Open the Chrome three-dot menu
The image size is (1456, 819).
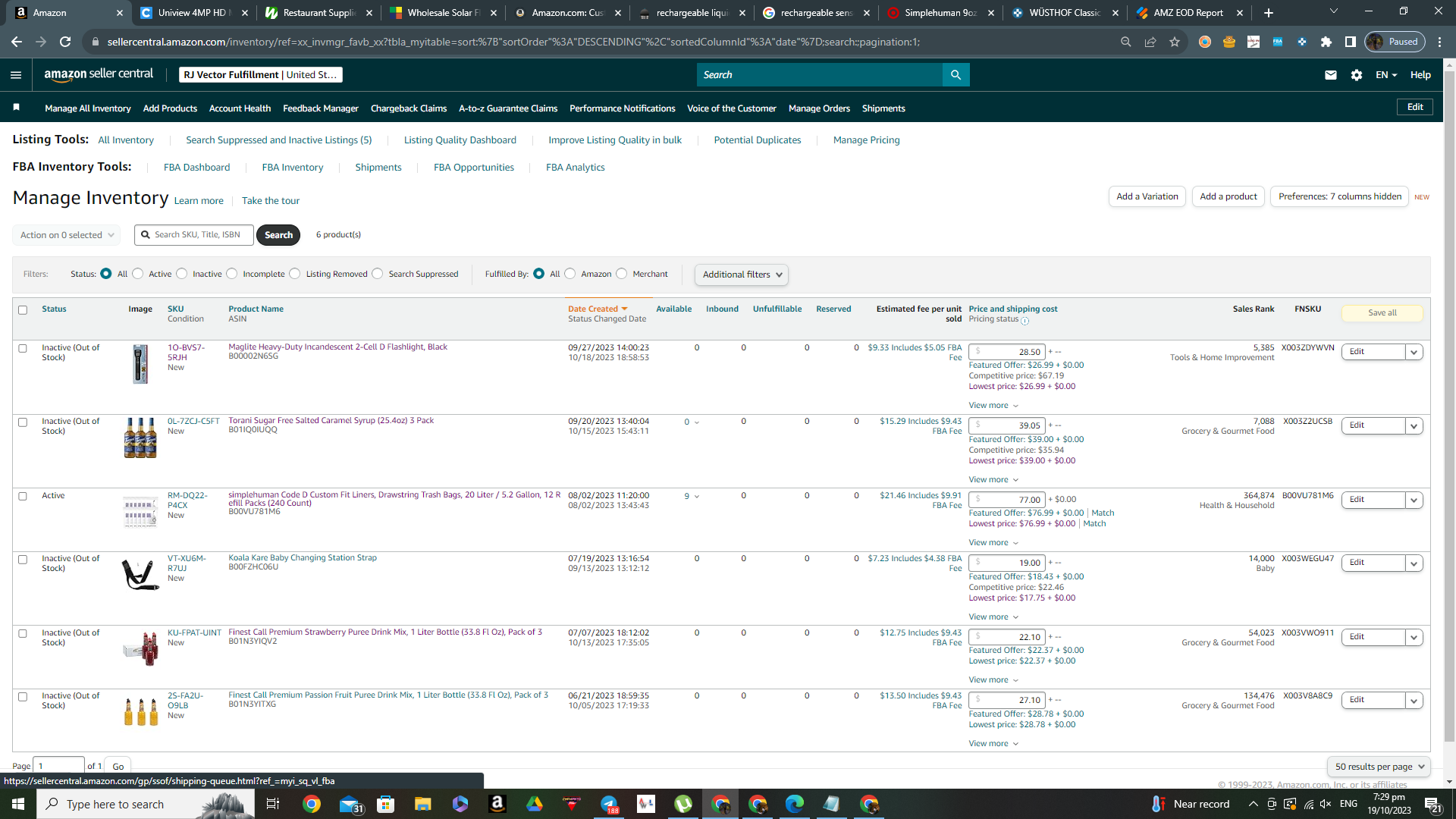[x=1440, y=42]
